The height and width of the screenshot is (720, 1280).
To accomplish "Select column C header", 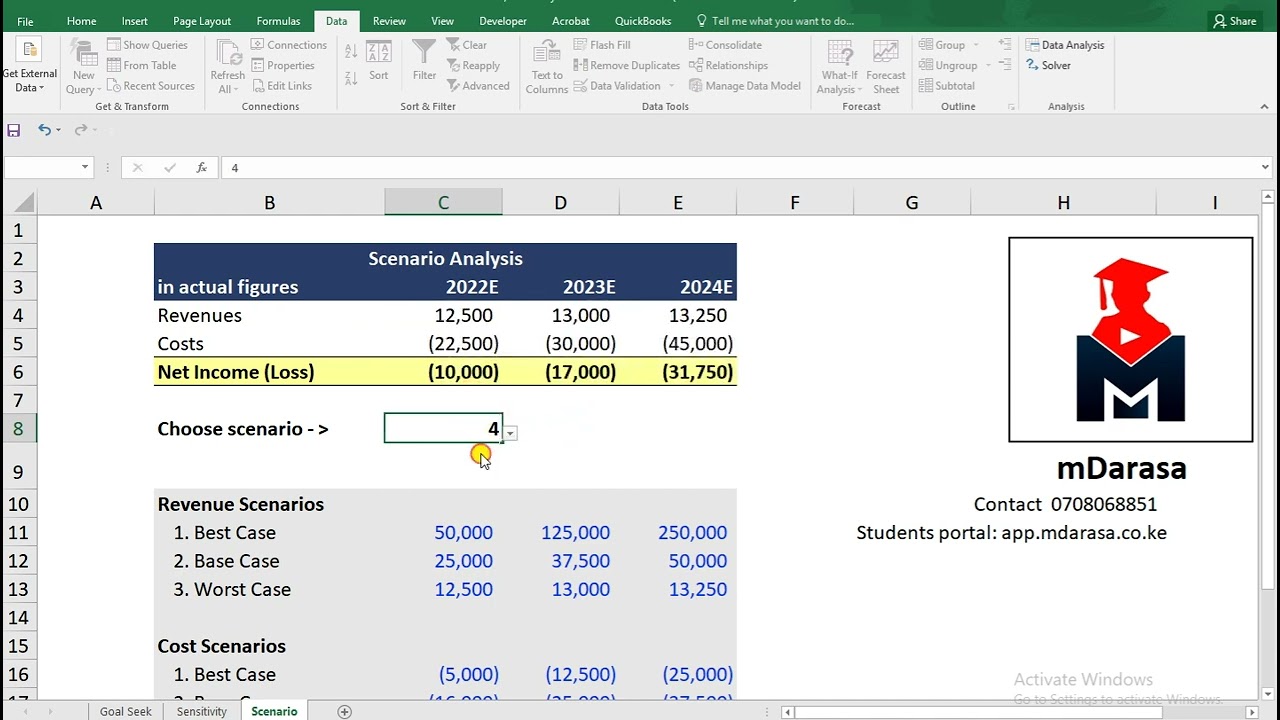I will (443, 203).
